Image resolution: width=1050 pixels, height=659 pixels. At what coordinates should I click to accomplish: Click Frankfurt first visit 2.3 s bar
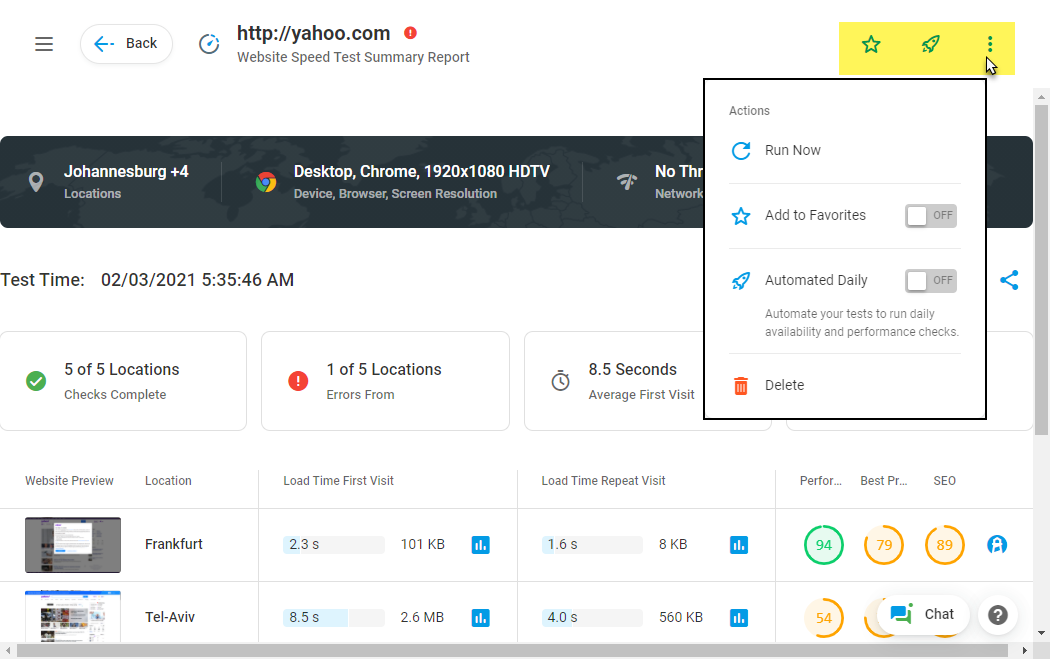pyautogui.click(x=333, y=544)
